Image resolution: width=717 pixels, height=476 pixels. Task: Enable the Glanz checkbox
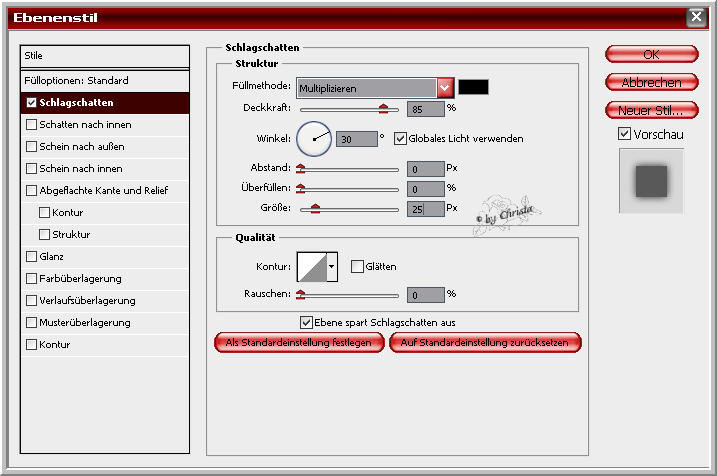pos(31,256)
